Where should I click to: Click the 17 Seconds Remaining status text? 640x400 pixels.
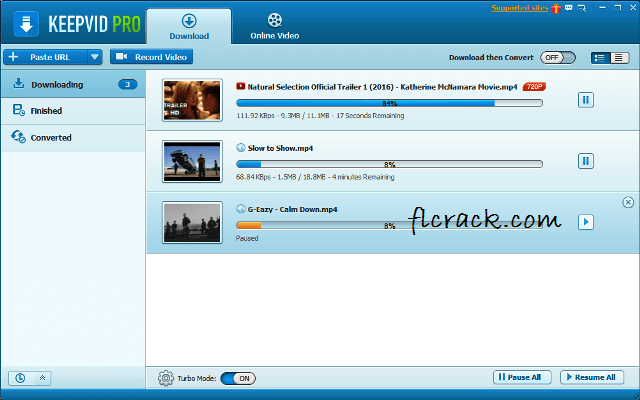point(370,116)
